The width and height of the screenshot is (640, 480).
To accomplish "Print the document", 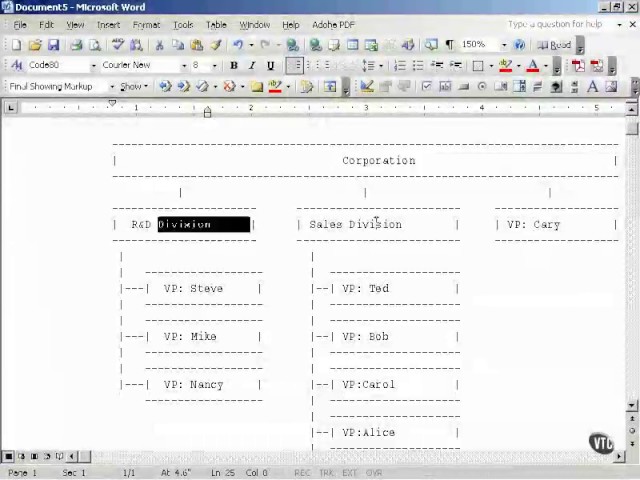I will pyautogui.click(x=76, y=45).
